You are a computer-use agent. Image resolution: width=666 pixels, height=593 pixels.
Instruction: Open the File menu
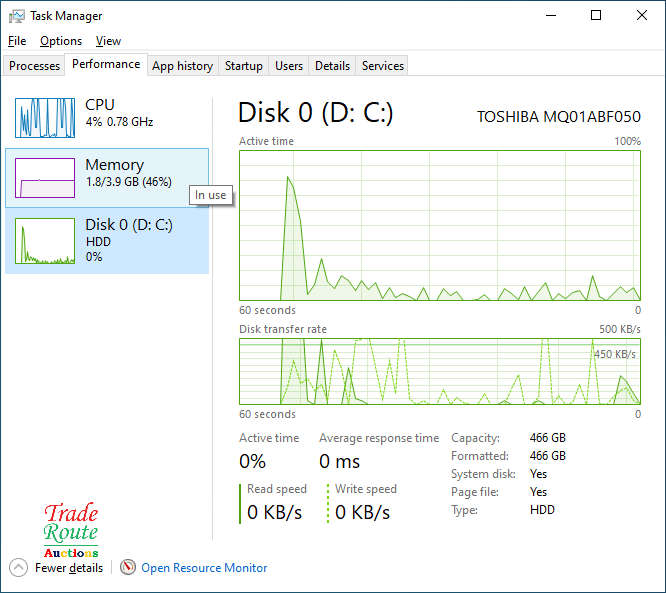pos(16,41)
